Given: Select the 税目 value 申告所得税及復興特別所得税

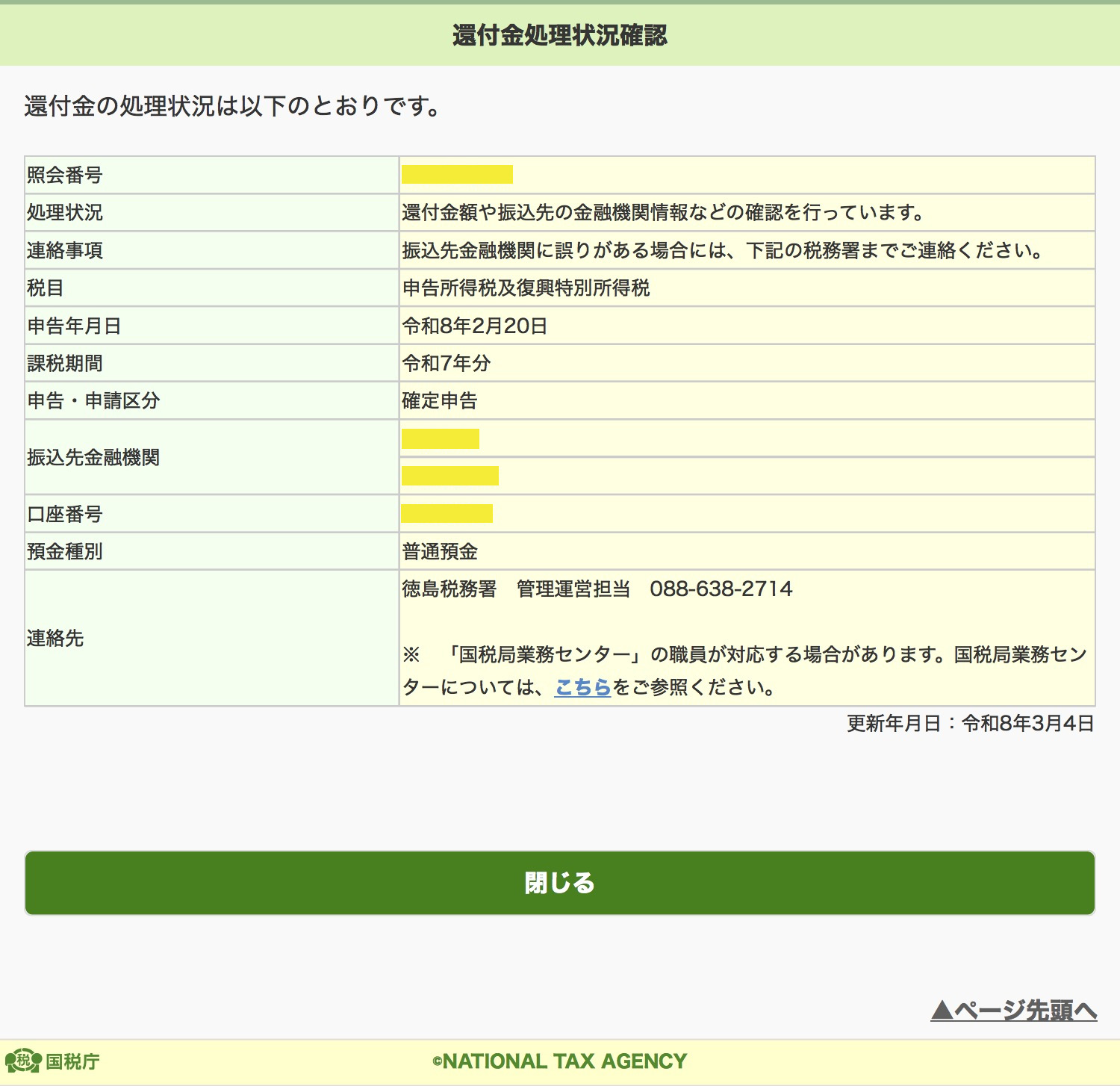Looking at the screenshot, I should click(526, 288).
